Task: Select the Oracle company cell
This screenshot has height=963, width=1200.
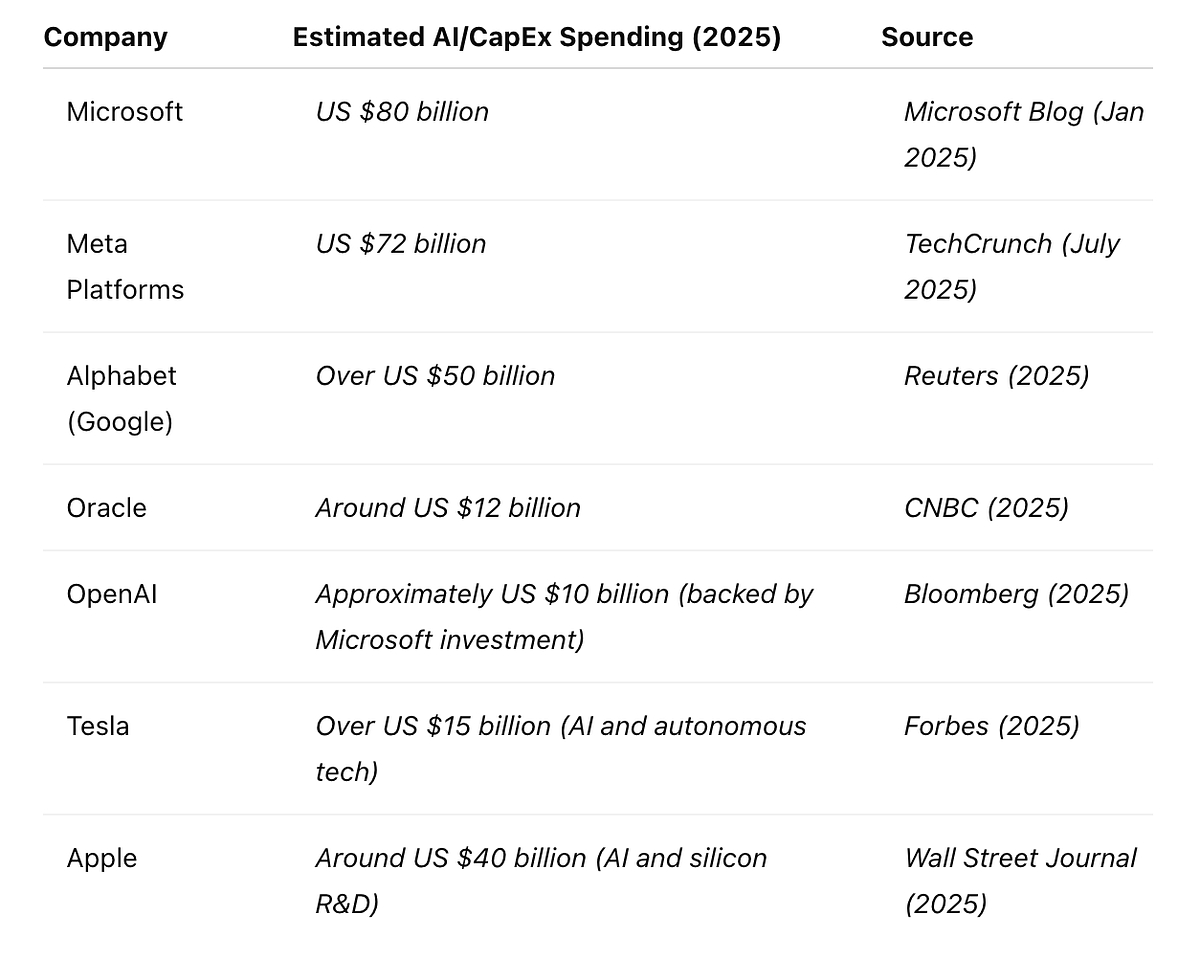Action: pyautogui.click(x=107, y=508)
